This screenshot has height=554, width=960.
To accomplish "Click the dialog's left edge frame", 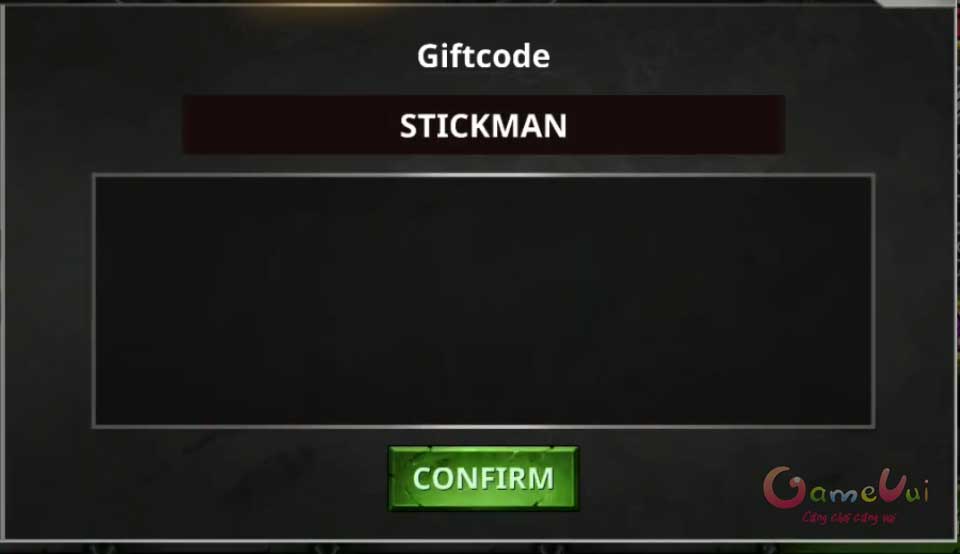I will coord(3,275).
